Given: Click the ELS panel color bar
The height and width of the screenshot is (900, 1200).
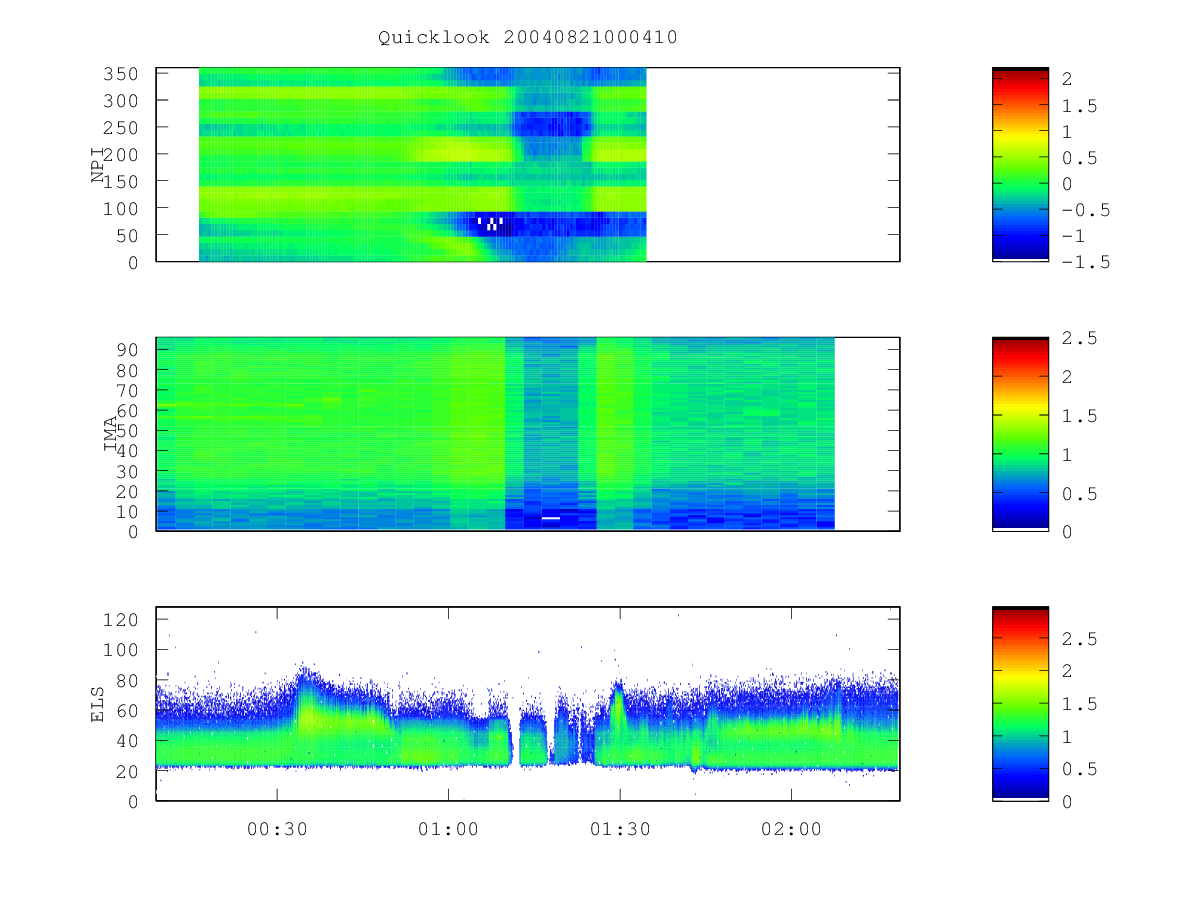Looking at the screenshot, I should coord(1020,703).
